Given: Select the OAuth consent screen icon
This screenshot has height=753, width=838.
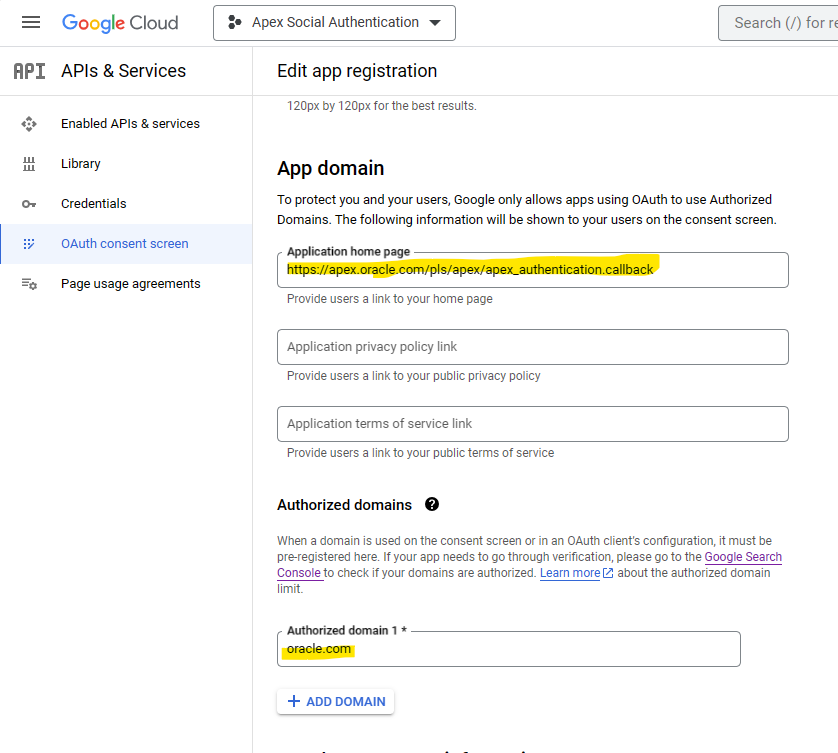Looking at the screenshot, I should click(x=30, y=243).
